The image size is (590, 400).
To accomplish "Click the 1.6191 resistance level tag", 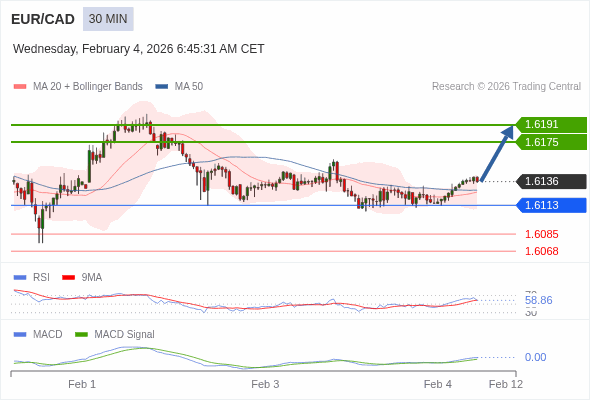I will pyautogui.click(x=551, y=125).
